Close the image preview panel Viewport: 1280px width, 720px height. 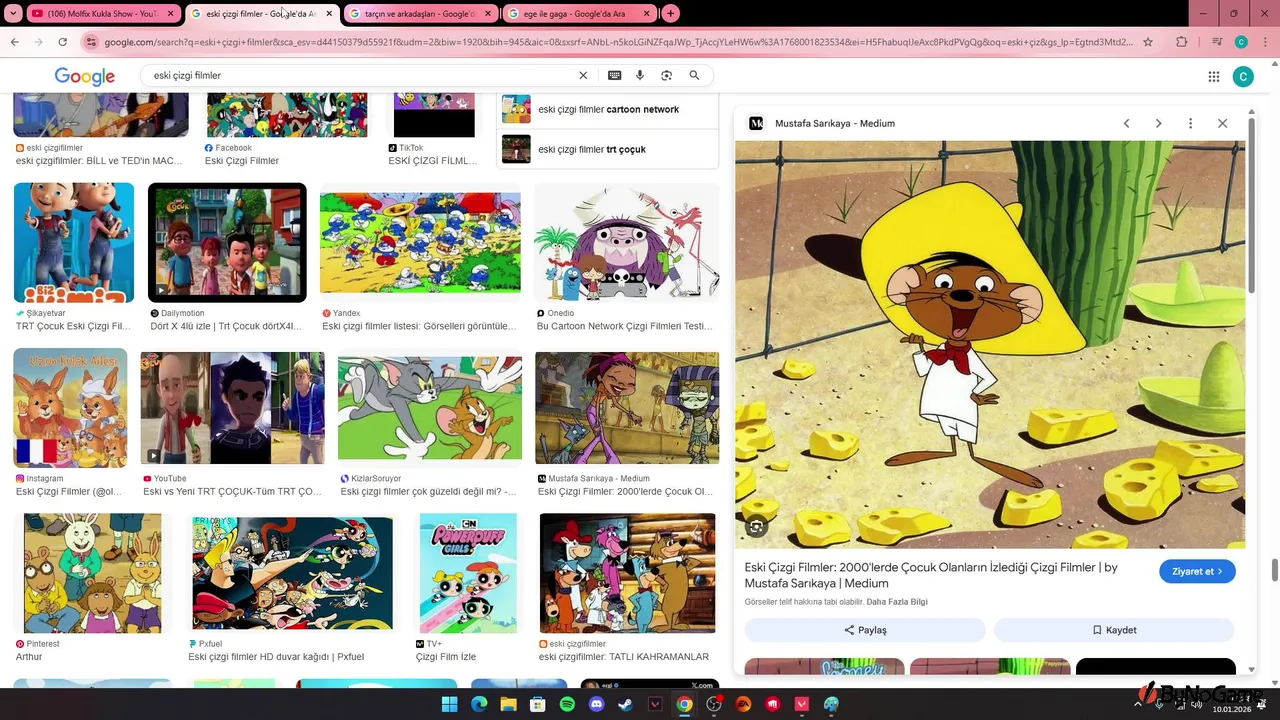pos(1222,123)
